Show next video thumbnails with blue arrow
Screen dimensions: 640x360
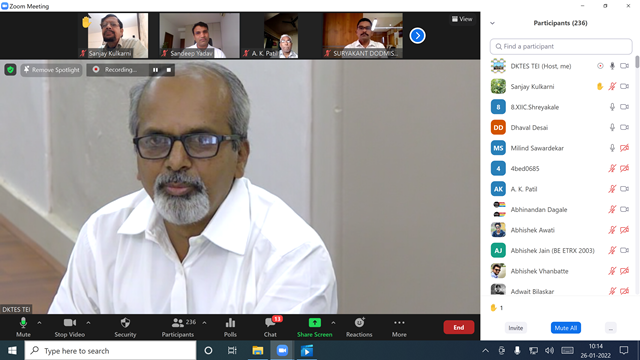point(417,36)
